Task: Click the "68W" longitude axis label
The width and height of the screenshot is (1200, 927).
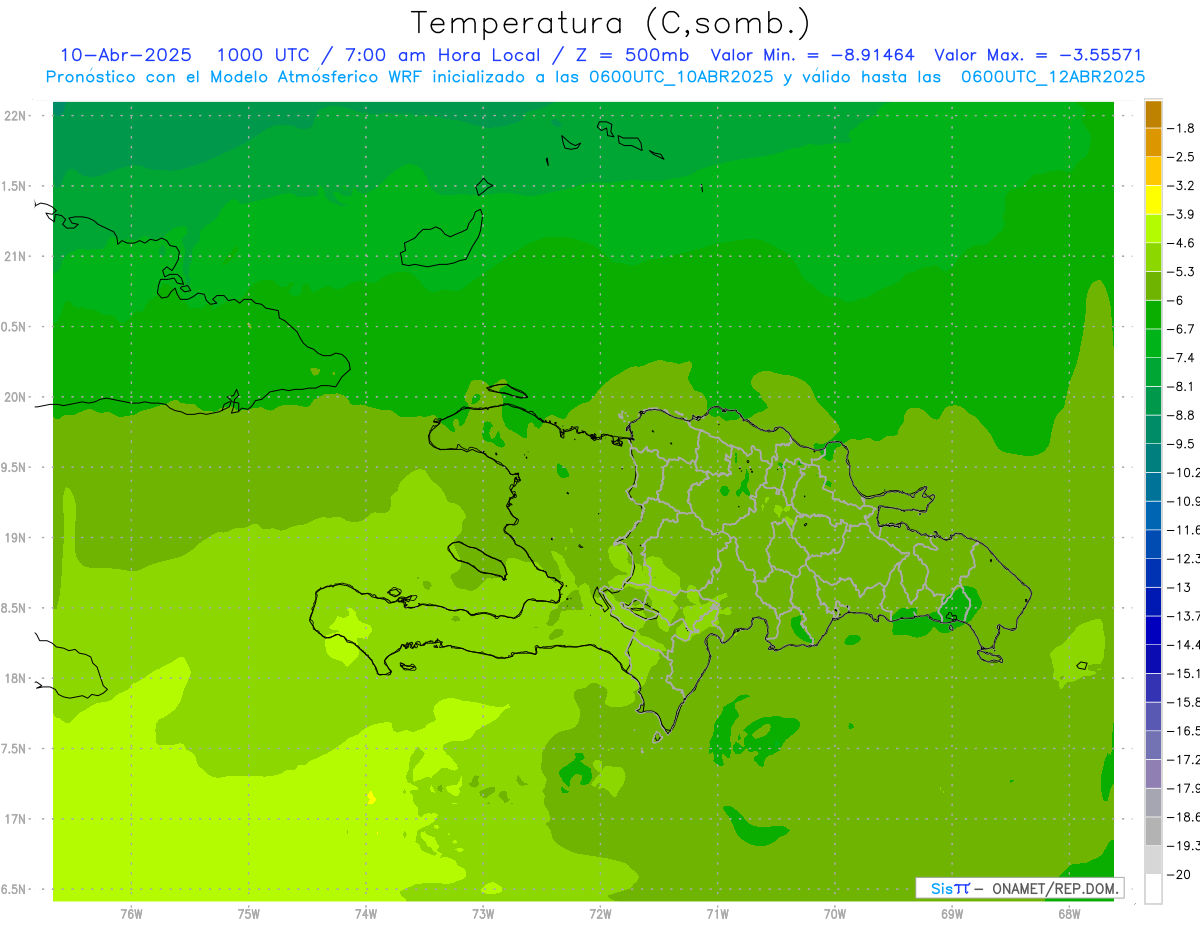Action: (x=1069, y=913)
